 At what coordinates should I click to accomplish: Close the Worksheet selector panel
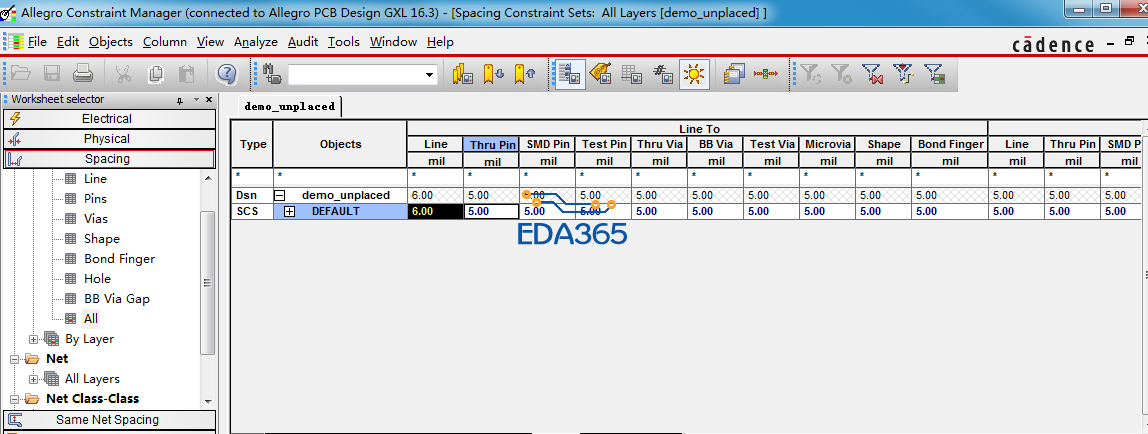pyautogui.click(x=209, y=100)
